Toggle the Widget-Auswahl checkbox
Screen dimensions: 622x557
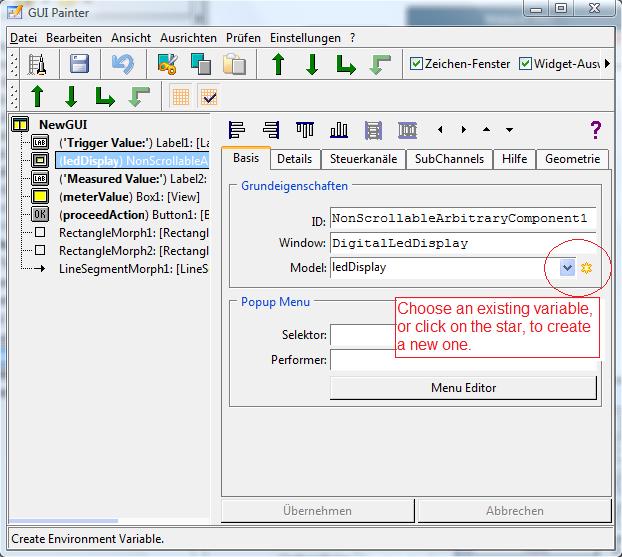(525, 64)
